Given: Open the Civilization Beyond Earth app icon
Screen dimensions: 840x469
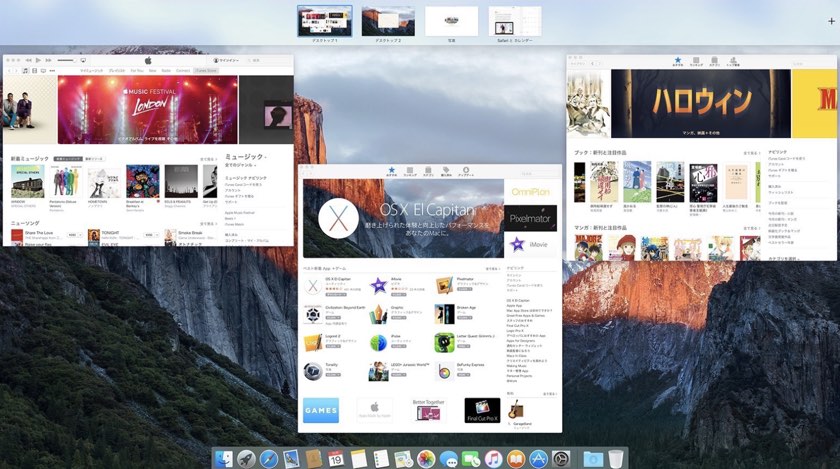Looking at the screenshot, I should click(313, 315).
